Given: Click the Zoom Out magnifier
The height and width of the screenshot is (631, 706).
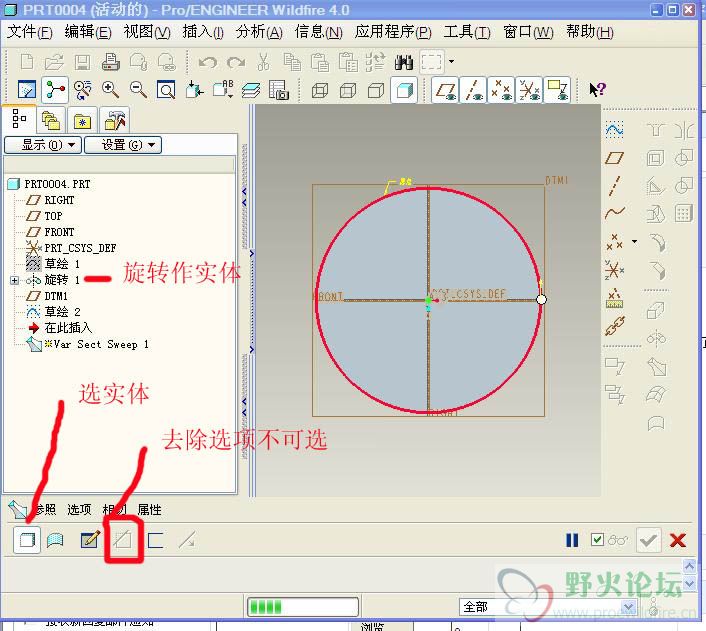Looking at the screenshot, I should click(x=138, y=90).
